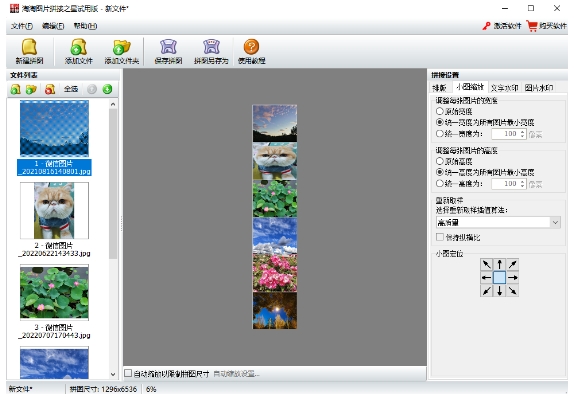Select Original Height (原始高度) radio button
The height and width of the screenshot is (397, 574).
[x=440, y=161]
